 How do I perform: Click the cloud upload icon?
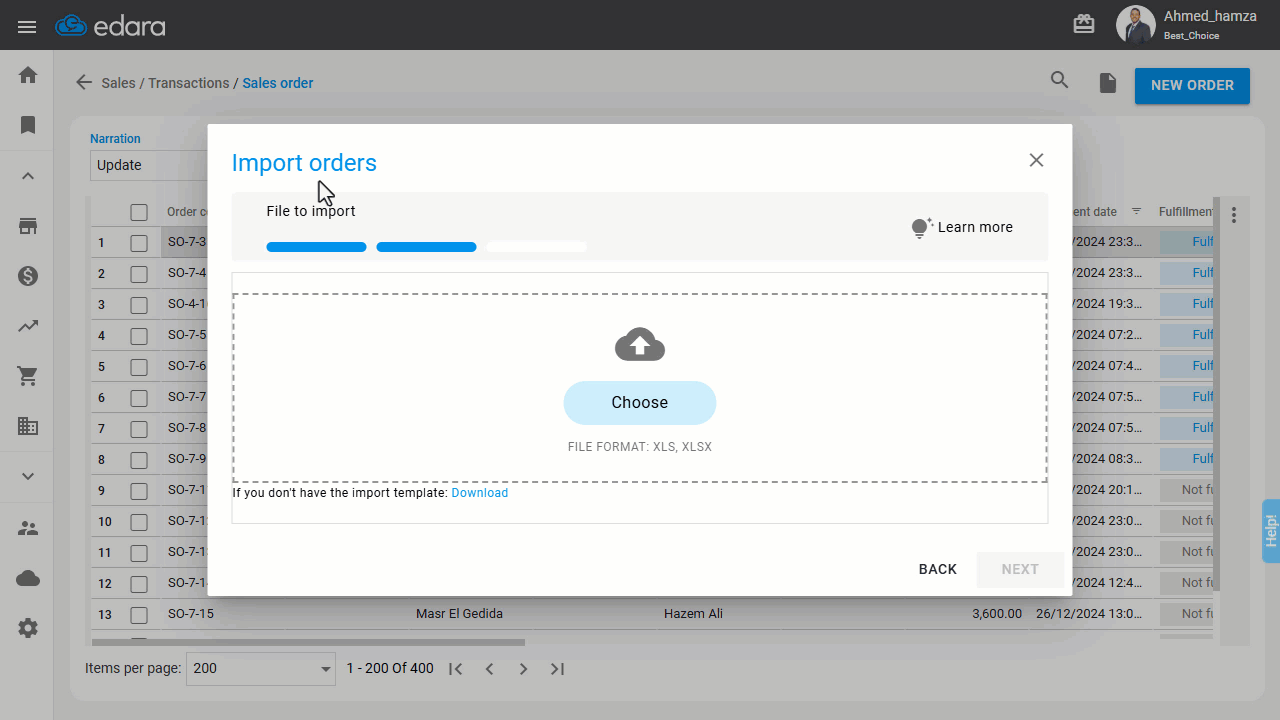640,344
